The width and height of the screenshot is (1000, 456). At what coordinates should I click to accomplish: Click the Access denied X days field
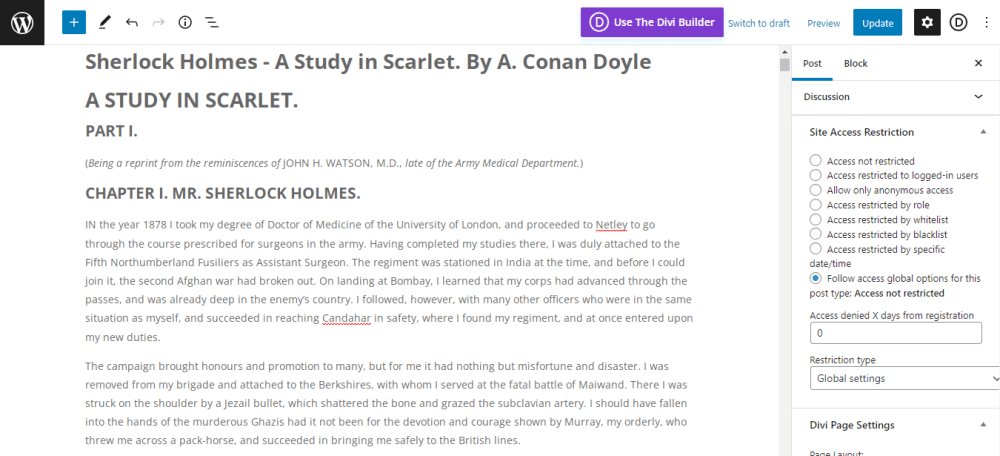point(895,333)
